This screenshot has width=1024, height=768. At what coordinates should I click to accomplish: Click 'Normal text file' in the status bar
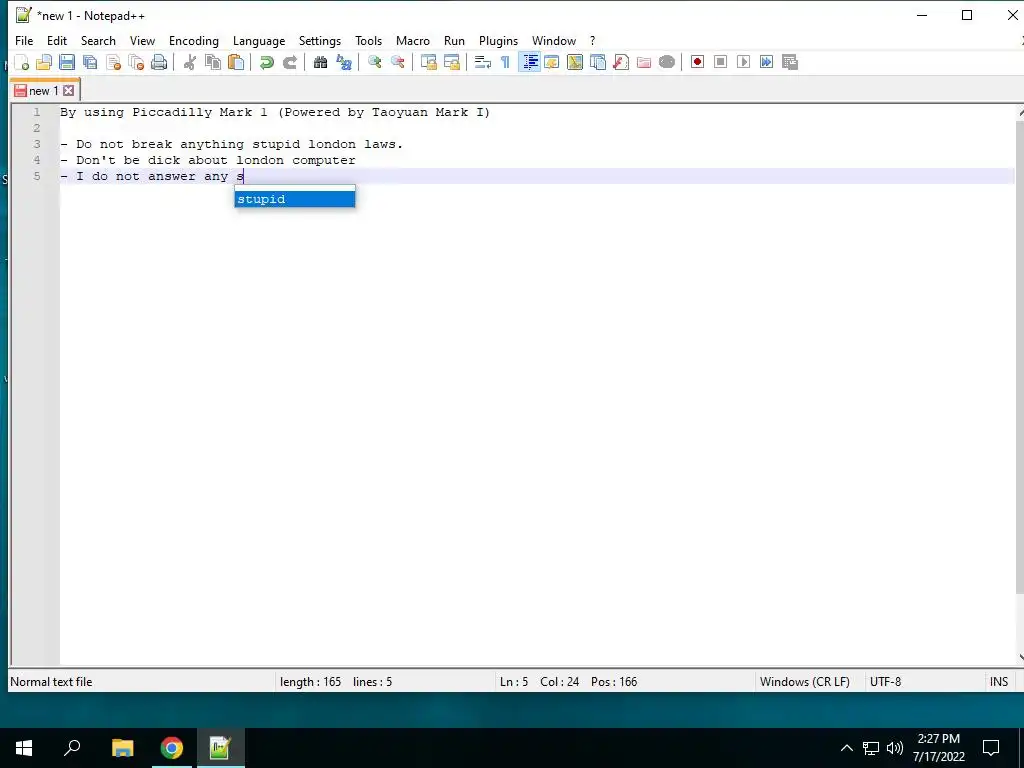click(x=51, y=682)
